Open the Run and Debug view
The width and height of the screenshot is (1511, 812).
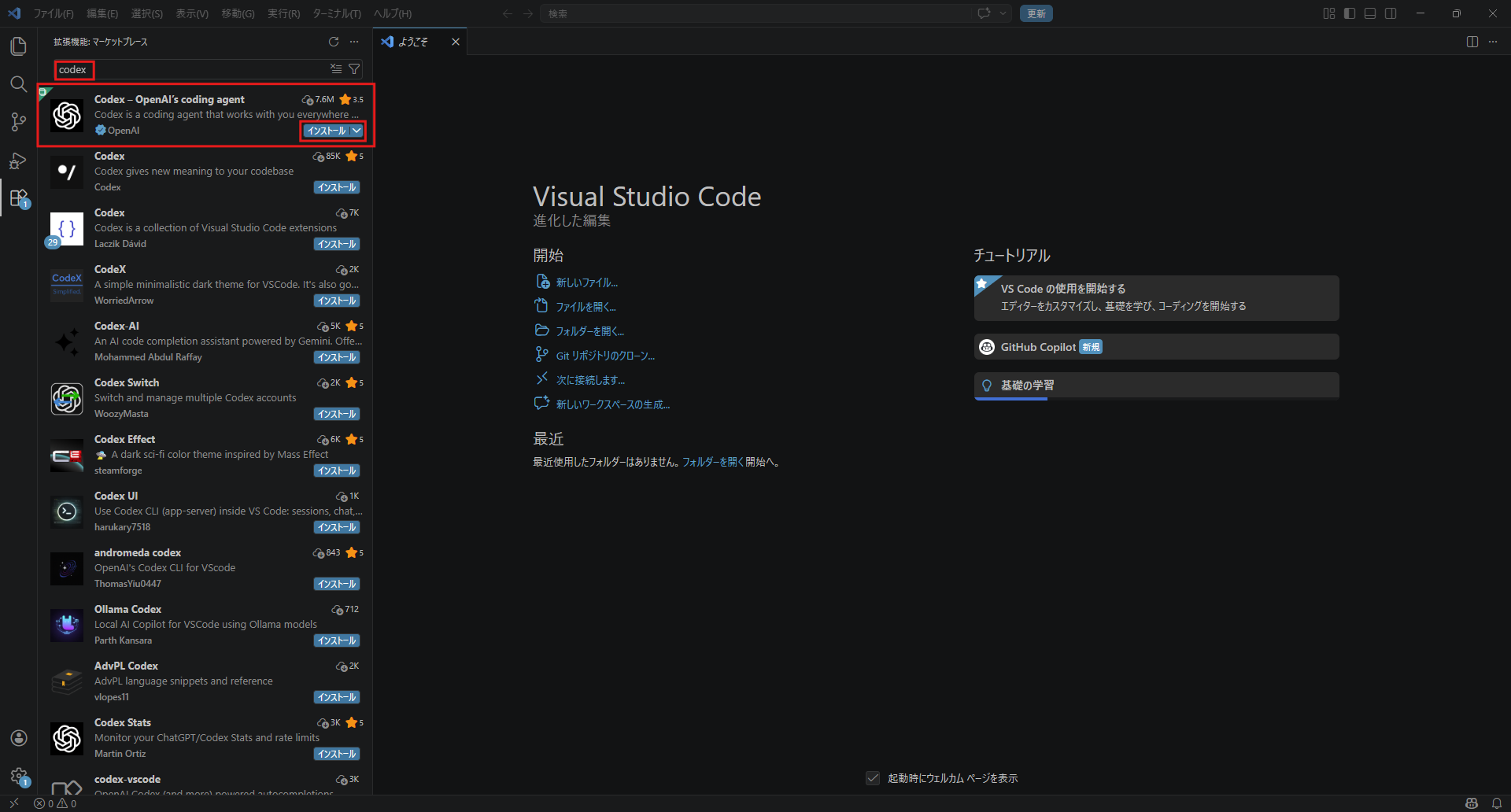coord(18,161)
